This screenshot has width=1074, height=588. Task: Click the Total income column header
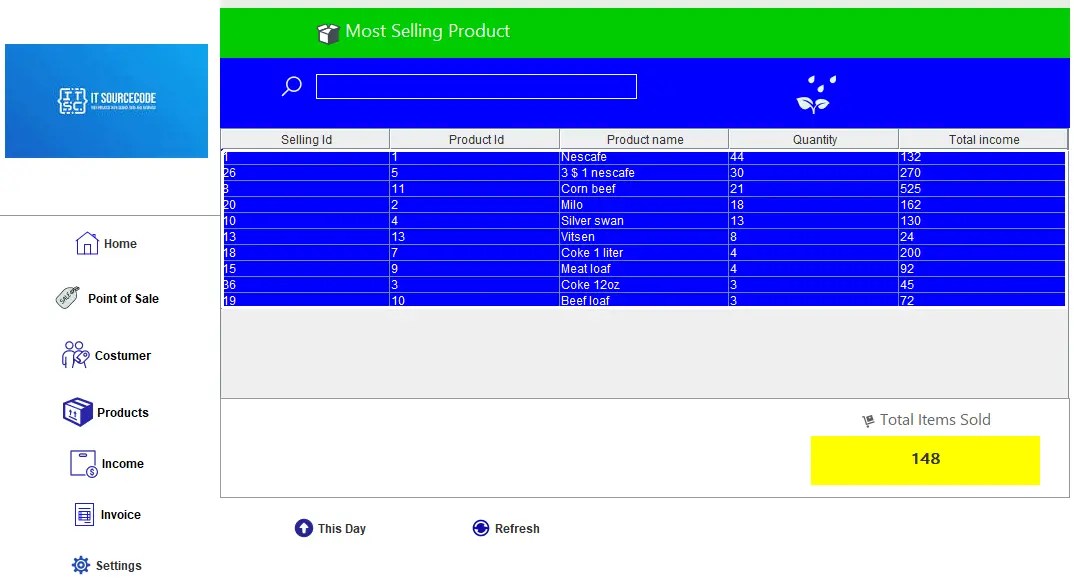coord(982,139)
